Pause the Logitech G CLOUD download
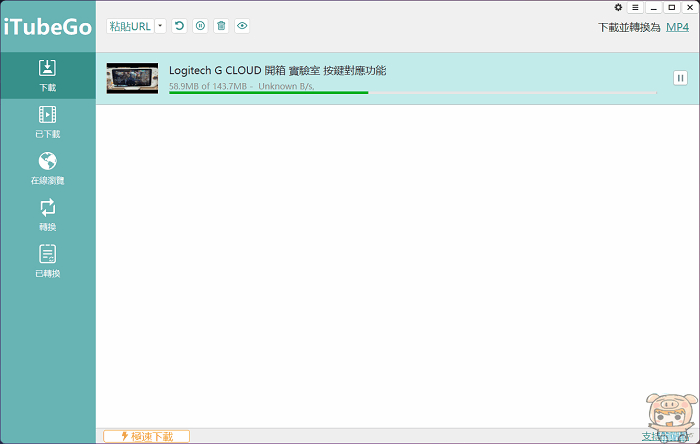Viewport: 700px width, 444px height. (x=680, y=78)
